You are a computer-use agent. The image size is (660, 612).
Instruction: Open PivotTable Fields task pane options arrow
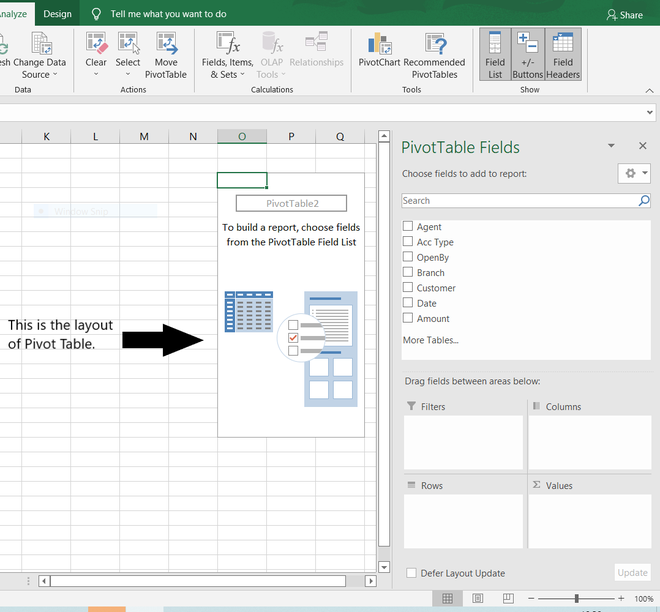click(611, 146)
